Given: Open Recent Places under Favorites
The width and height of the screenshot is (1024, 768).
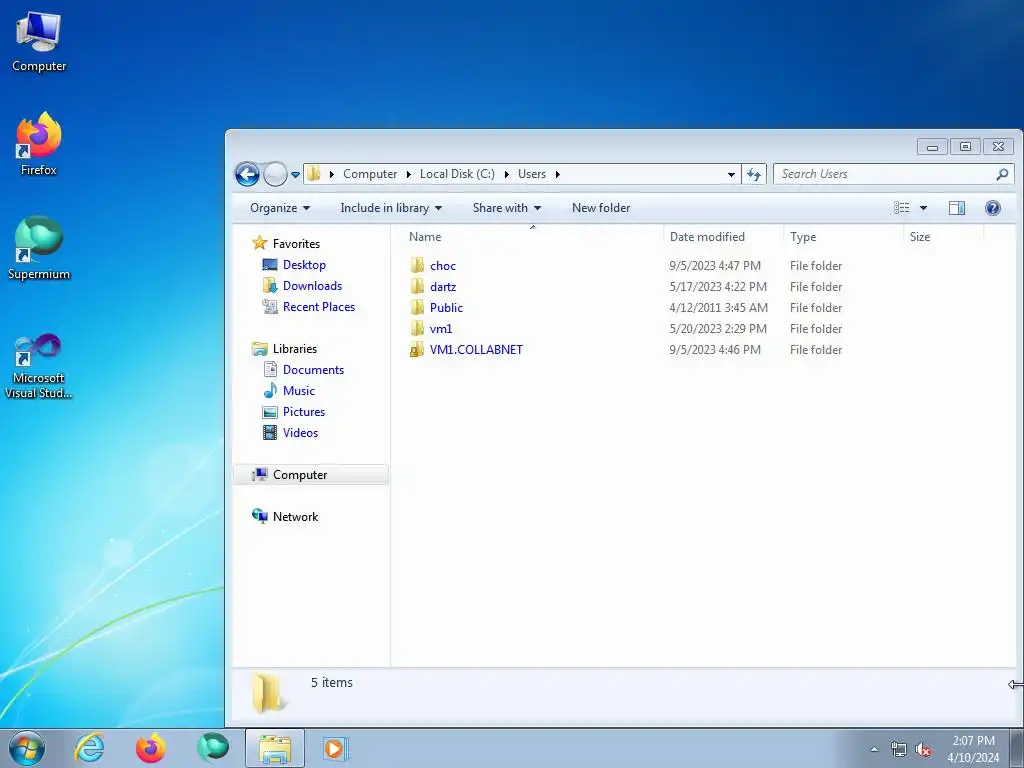Looking at the screenshot, I should click(x=319, y=306).
